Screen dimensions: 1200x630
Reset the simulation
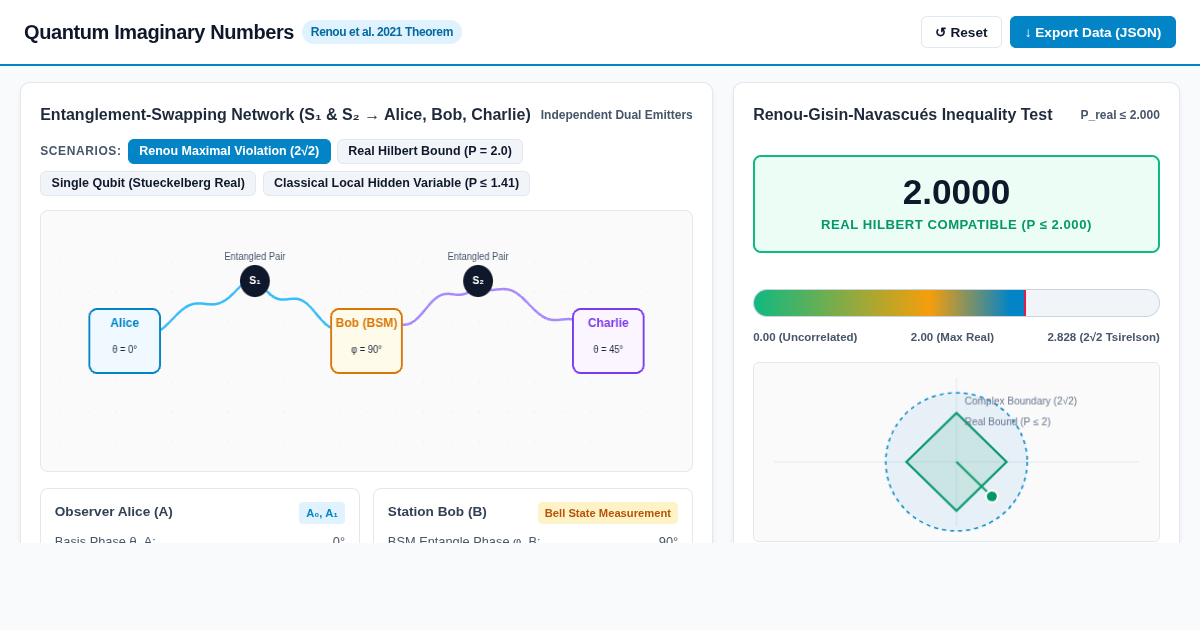pos(961,32)
